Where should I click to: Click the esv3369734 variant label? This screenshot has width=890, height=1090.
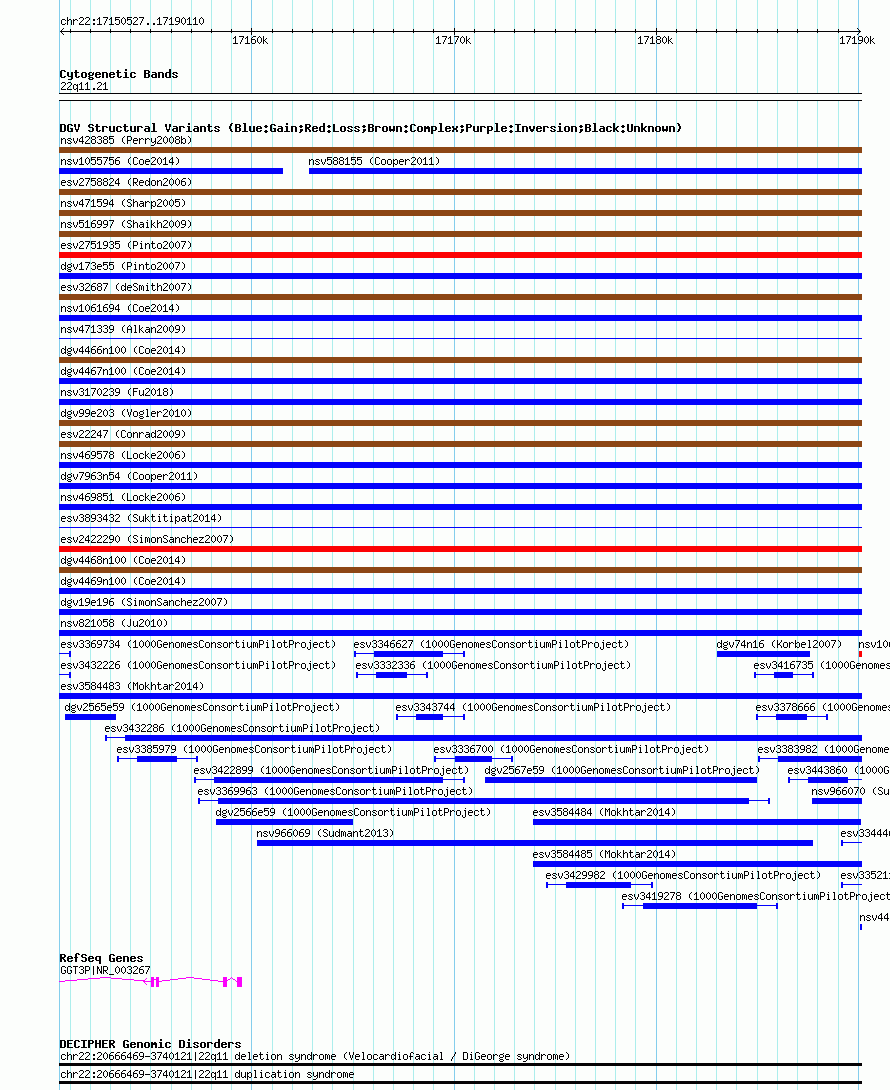(x=198, y=644)
